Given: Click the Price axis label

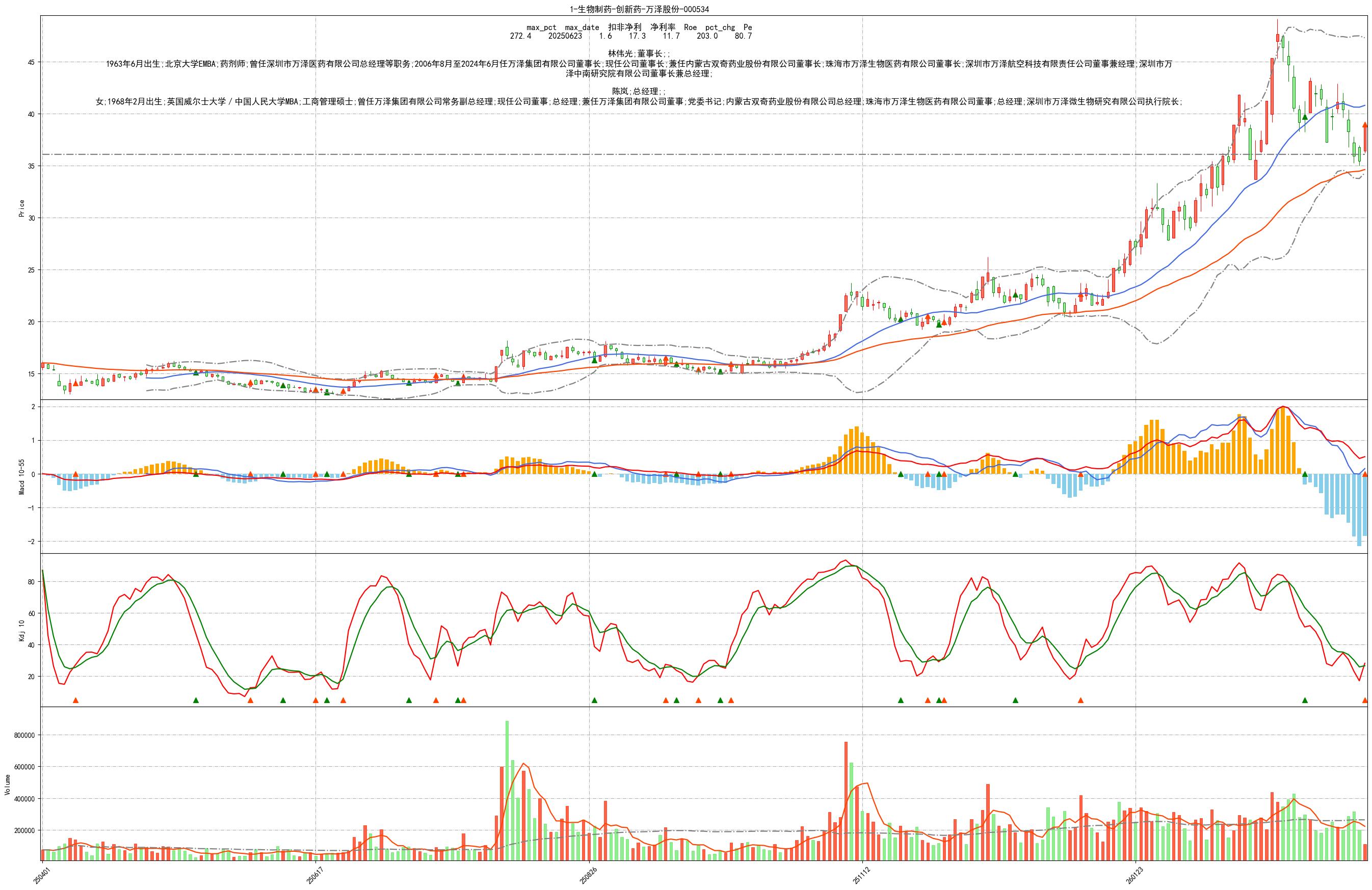Looking at the screenshot, I should (x=22, y=208).
